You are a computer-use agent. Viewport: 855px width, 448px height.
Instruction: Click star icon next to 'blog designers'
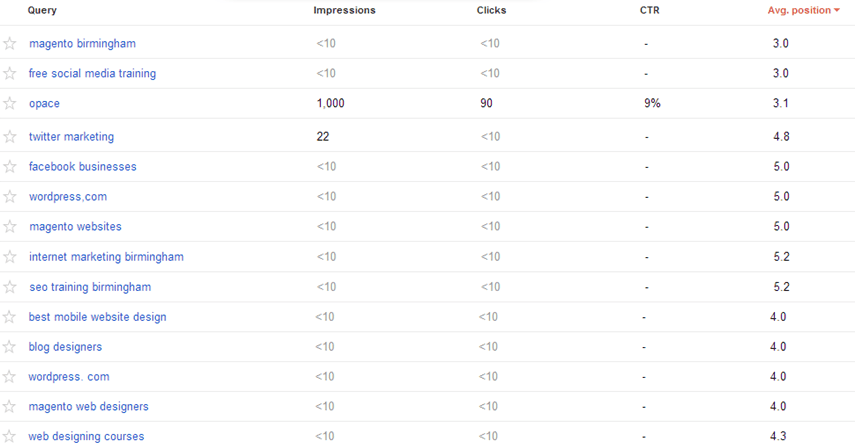[x=10, y=346]
